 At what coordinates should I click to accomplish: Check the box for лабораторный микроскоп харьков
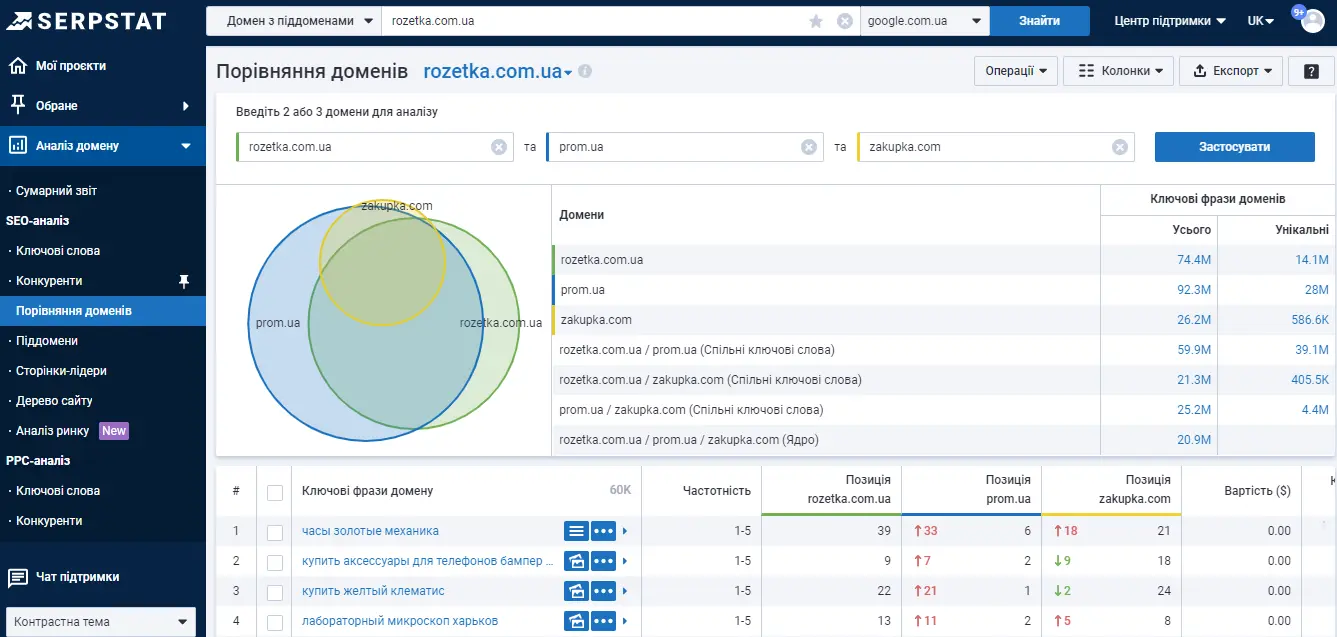pos(275,622)
